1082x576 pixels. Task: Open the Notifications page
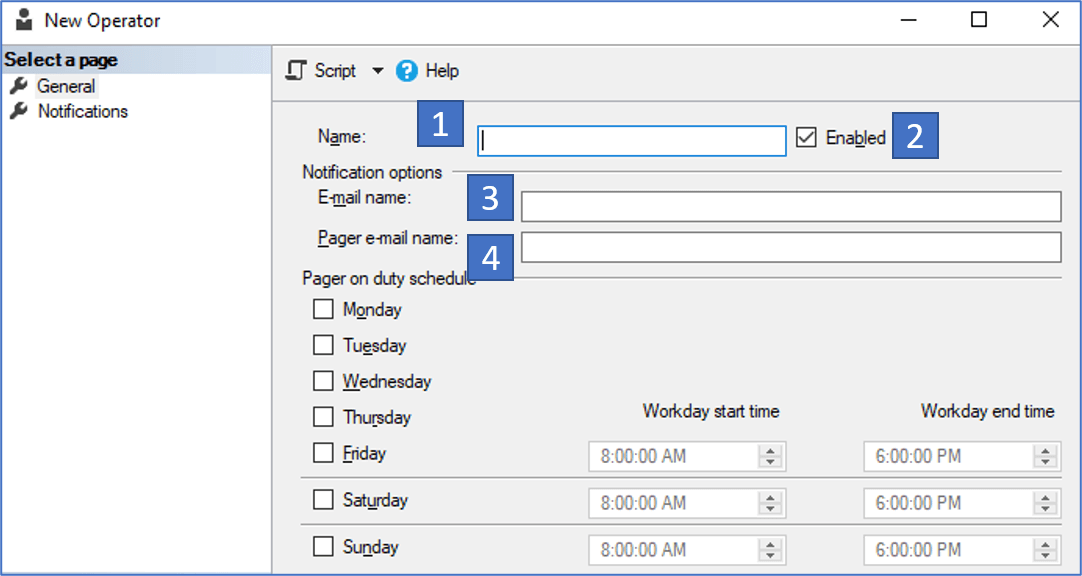tap(83, 111)
